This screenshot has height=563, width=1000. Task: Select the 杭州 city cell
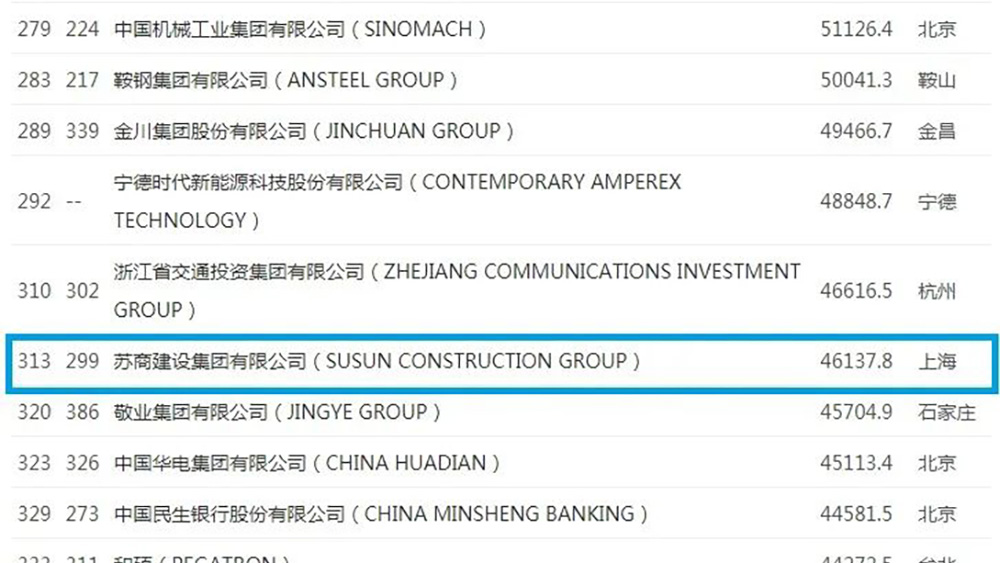coord(937,291)
